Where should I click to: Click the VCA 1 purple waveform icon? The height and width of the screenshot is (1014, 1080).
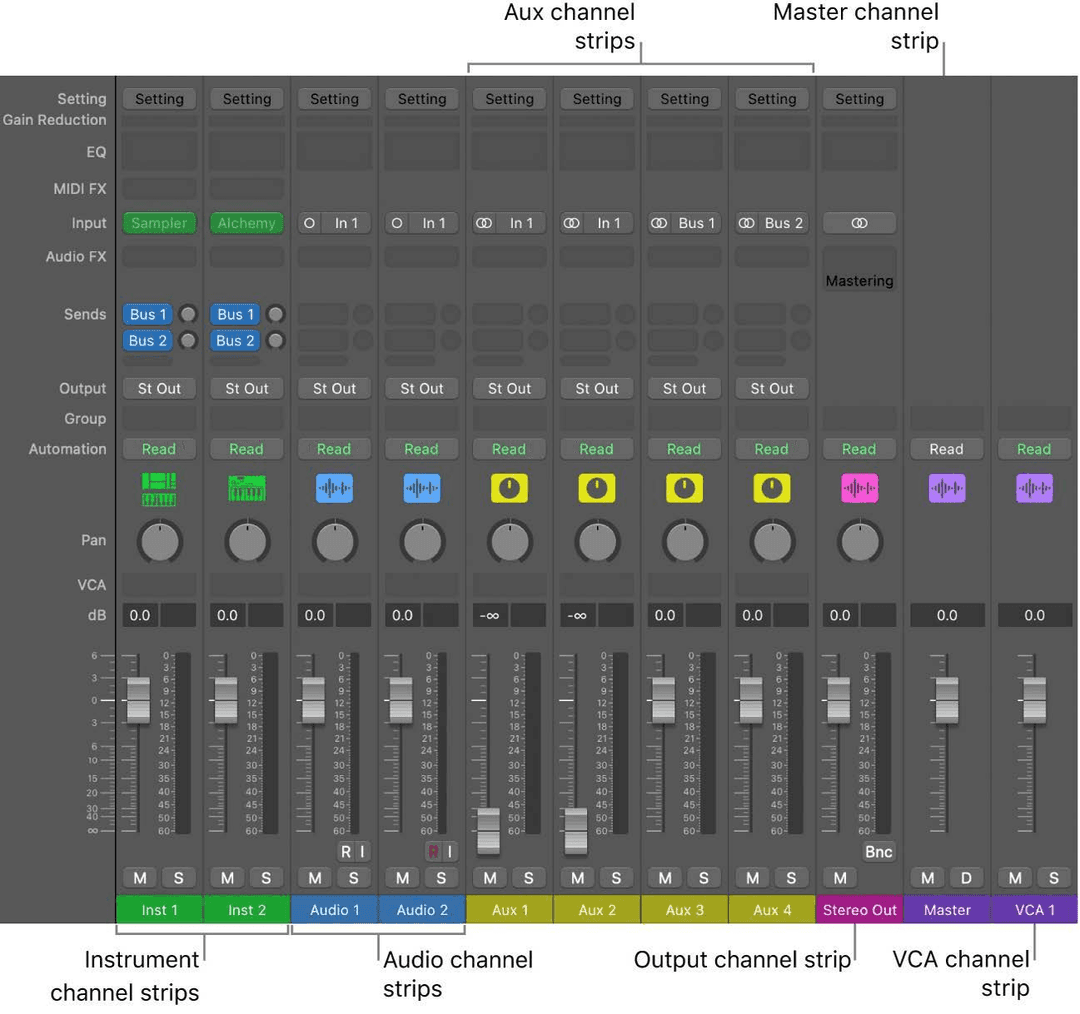pos(1034,488)
